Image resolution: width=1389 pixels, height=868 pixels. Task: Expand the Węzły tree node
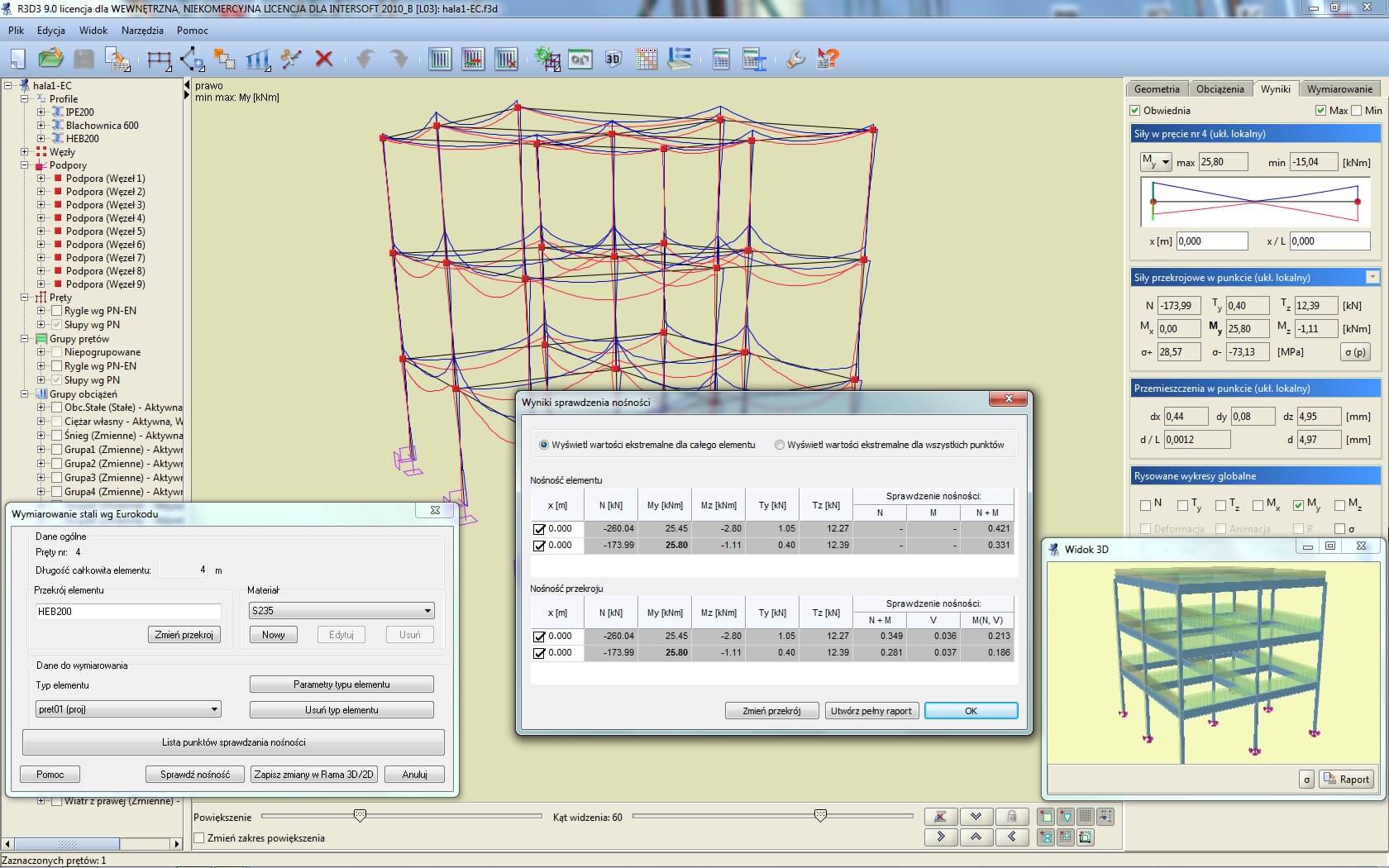pos(25,151)
